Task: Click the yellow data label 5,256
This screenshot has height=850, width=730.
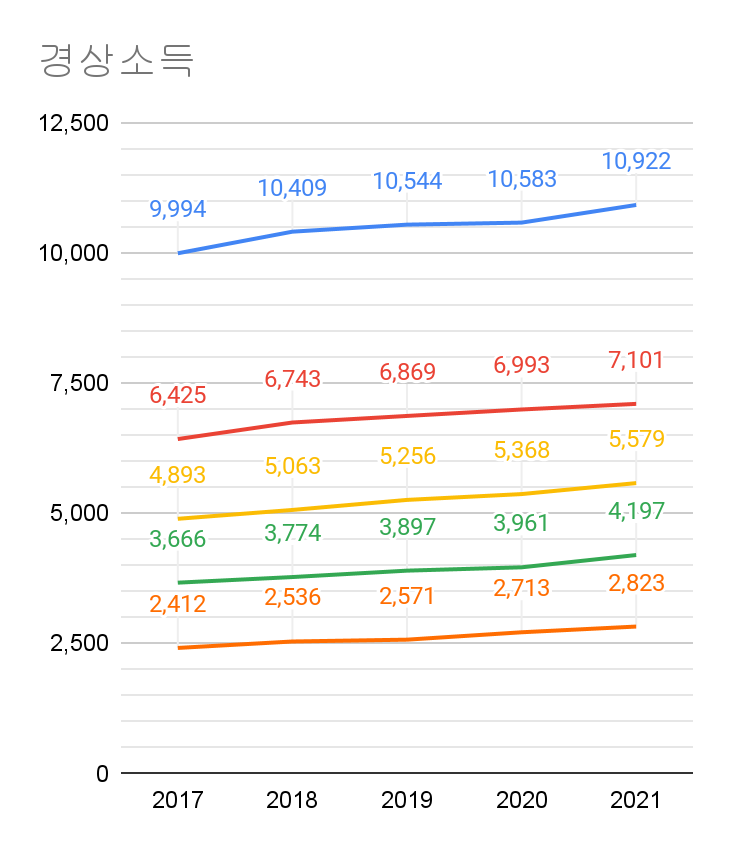Action: click(x=407, y=456)
